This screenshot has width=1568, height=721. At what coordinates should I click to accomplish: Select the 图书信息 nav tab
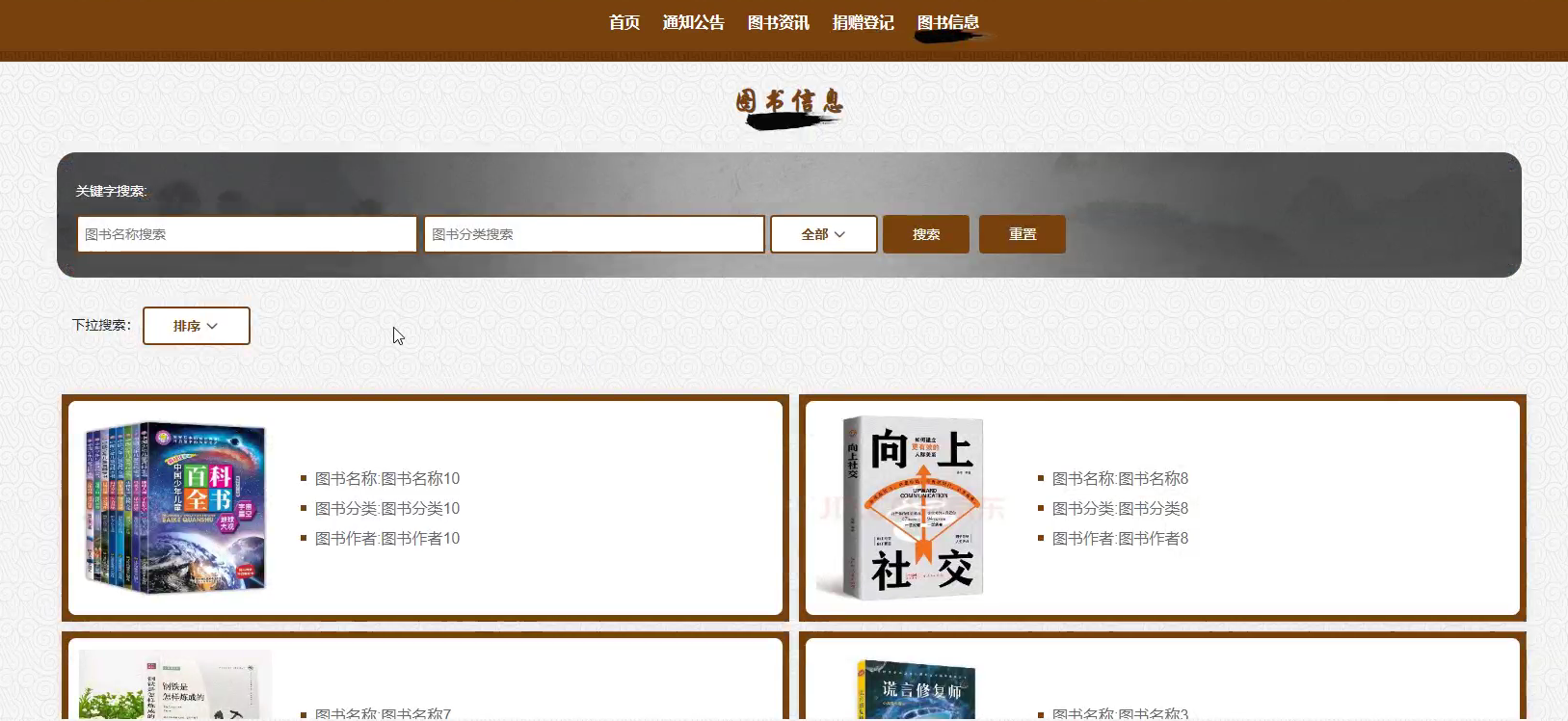tap(948, 22)
